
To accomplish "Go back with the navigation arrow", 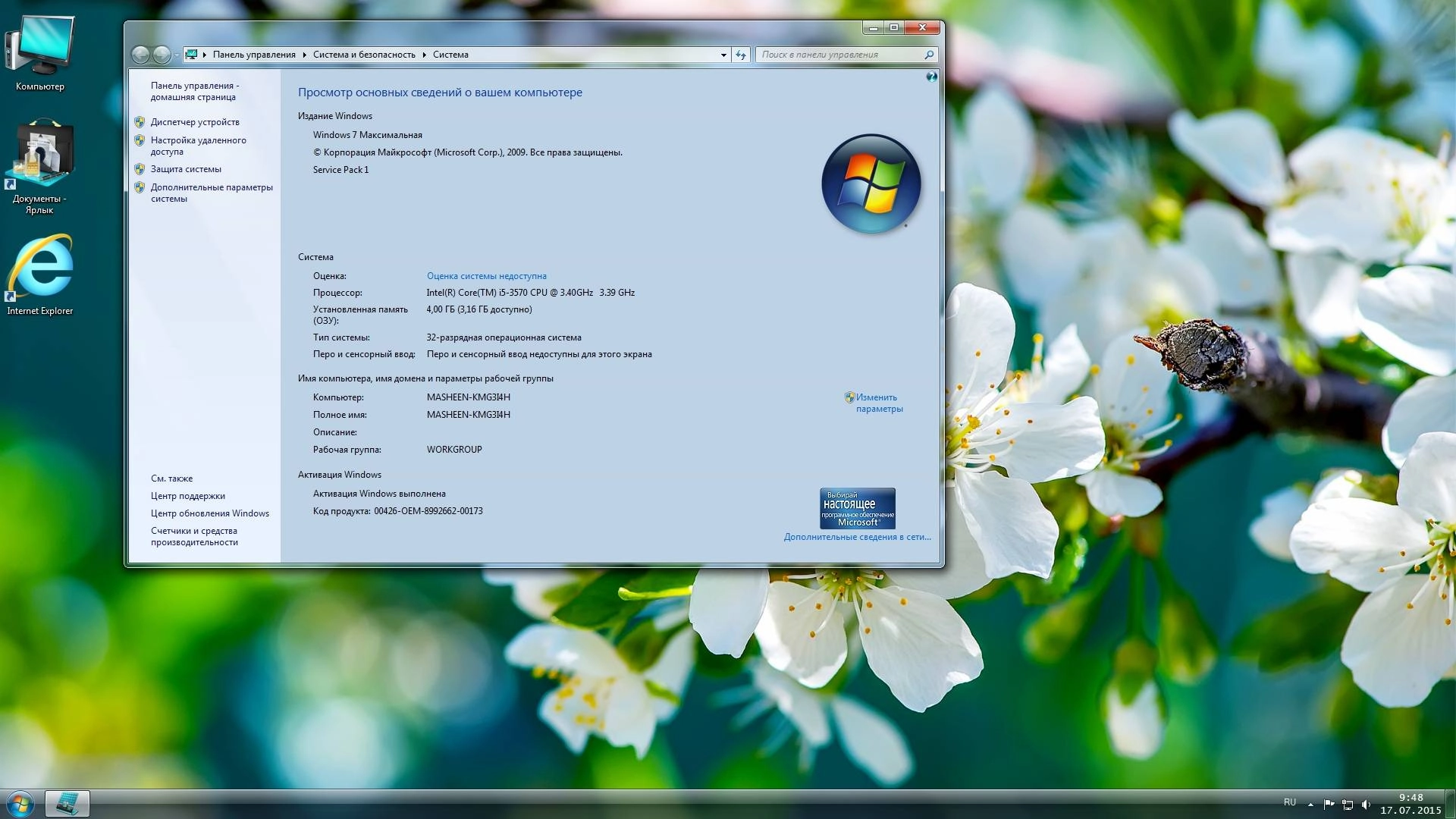I will pyautogui.click(x=140, y=55).
